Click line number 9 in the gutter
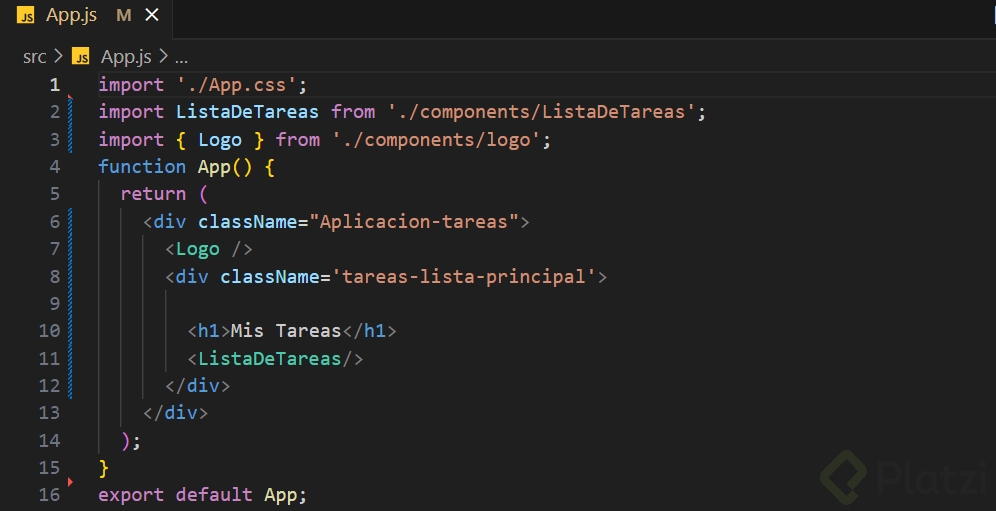This screenshot has width=996, height=511. point(55,303)
